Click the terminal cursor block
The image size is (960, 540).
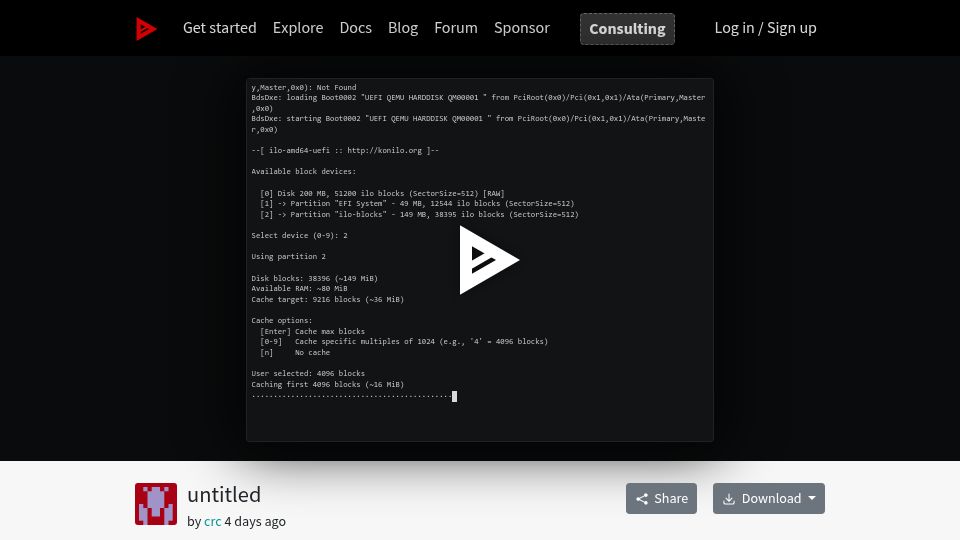pos(454,396)
